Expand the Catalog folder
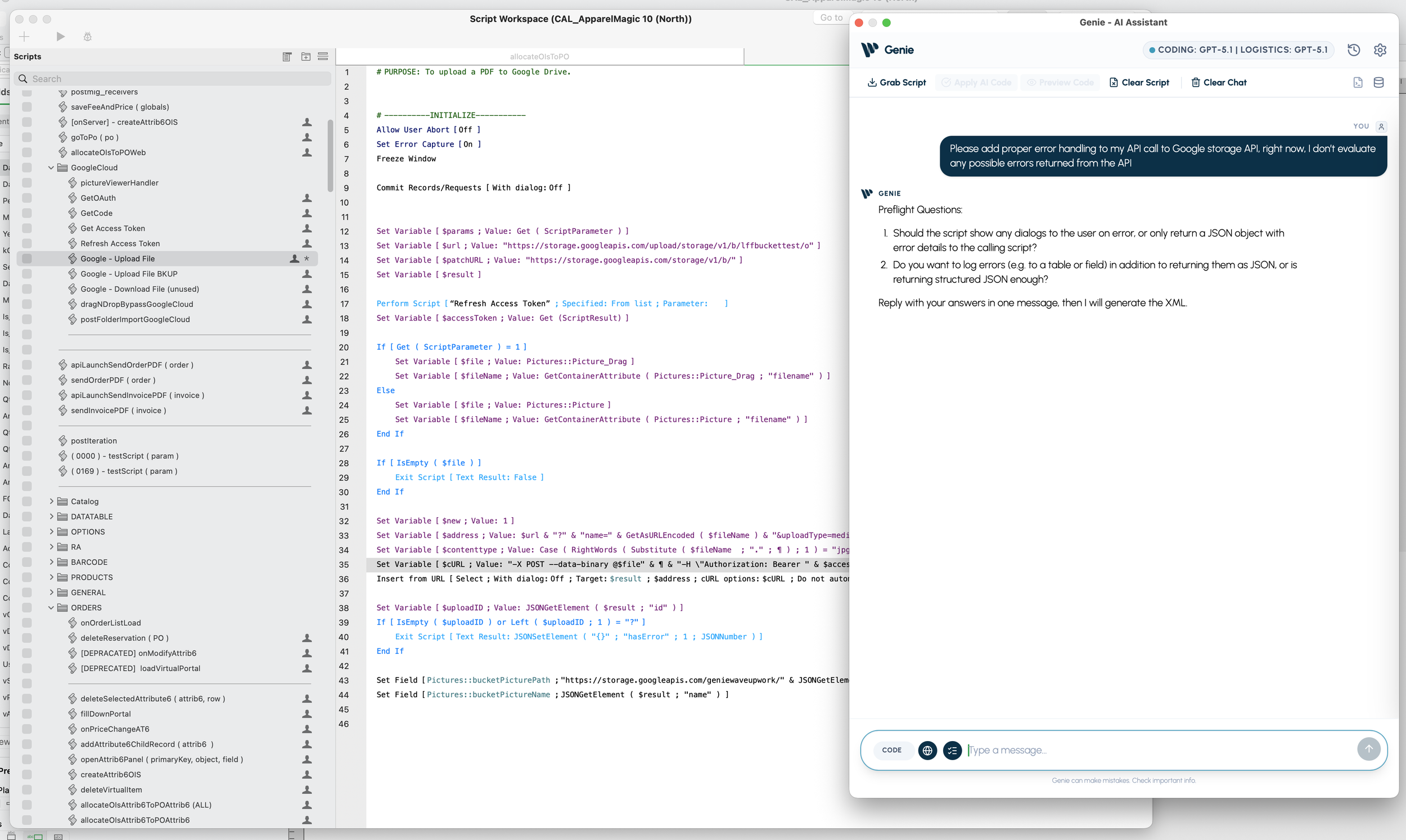The height and width of the screenshot is (840, 1406). click(51, 502)
